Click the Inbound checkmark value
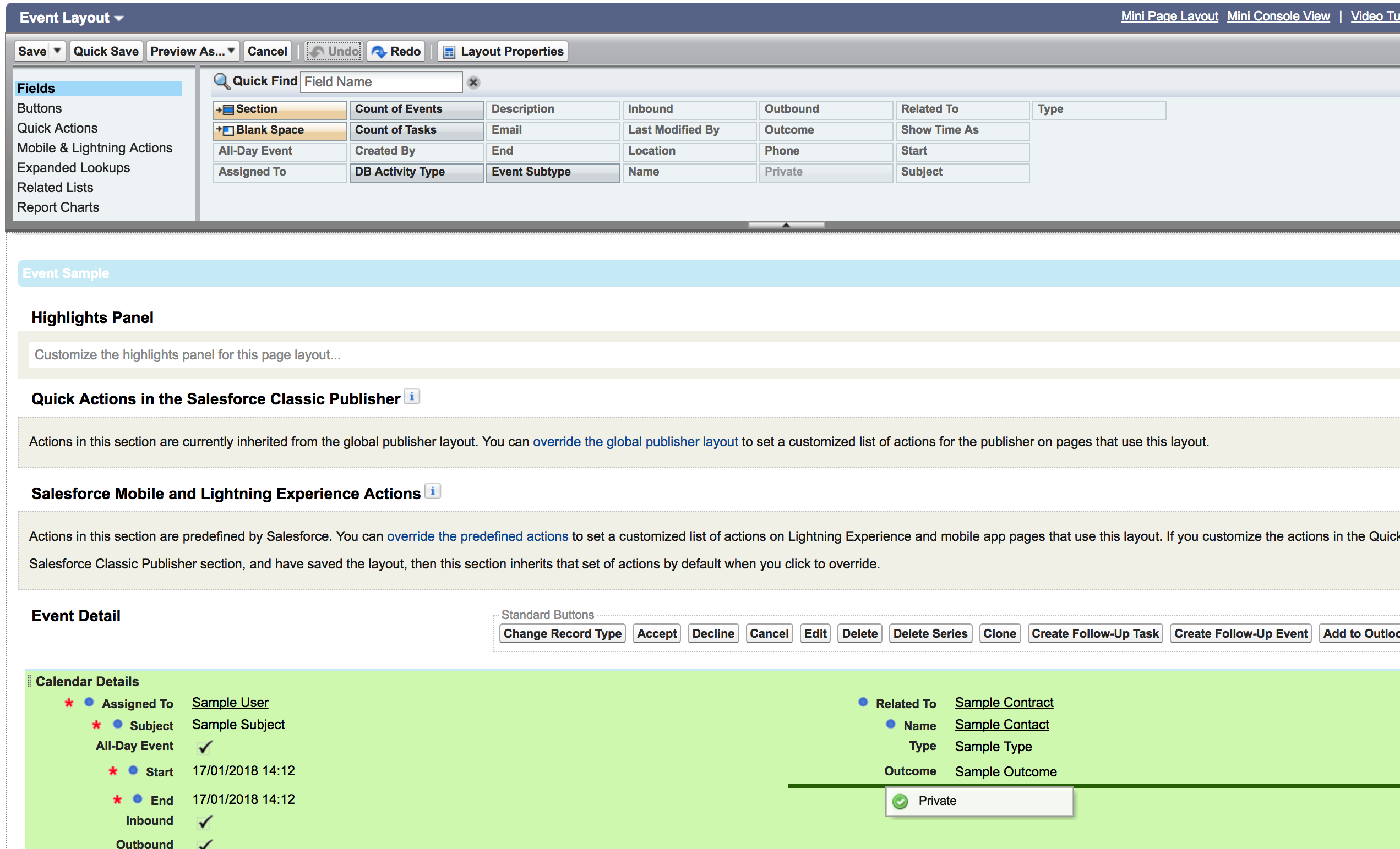 [x=205, y=821]
